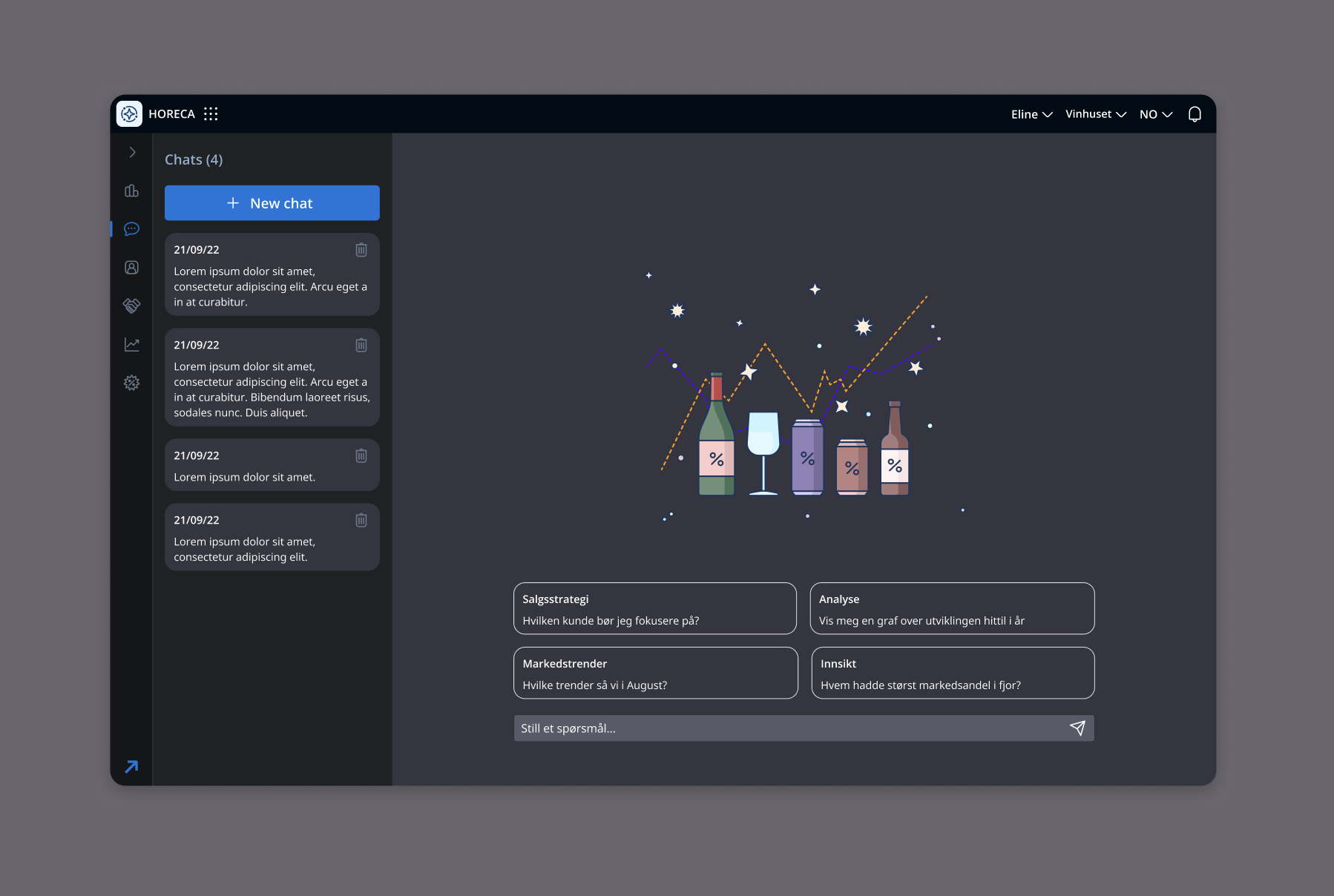
Task: Select the Innsikt suggestion card
Action: [953, 673]
